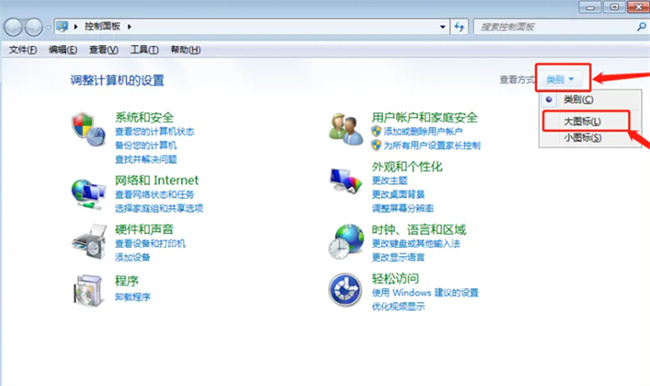The height and width of the screenshot is (386, 650).
Task: Open the User Accounts people icon
Action: 345,129
